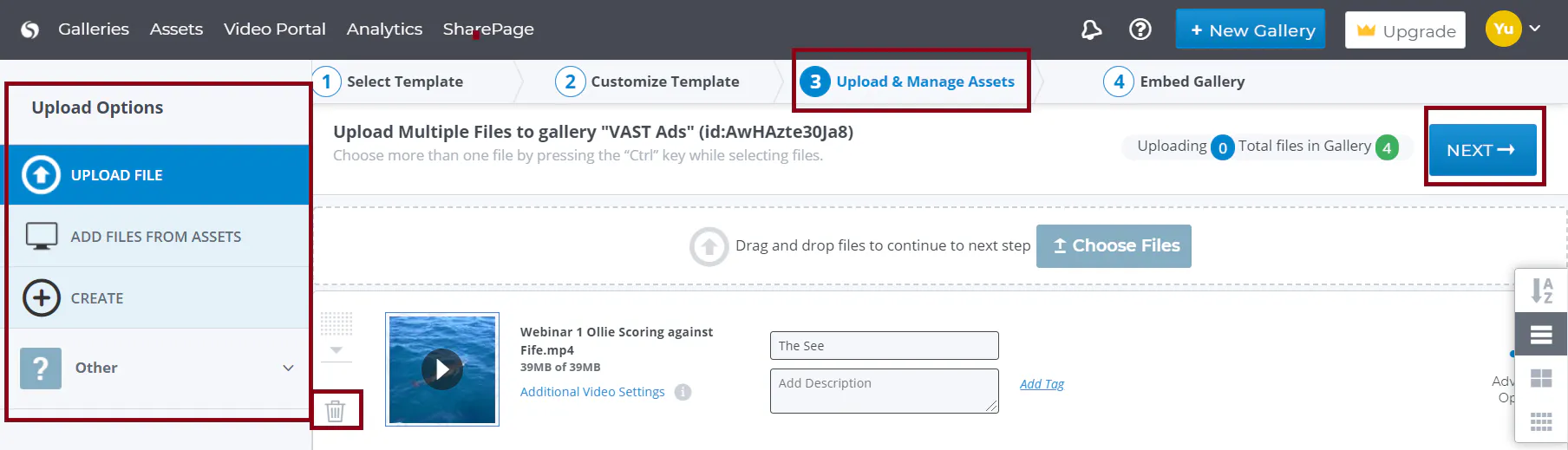Go to step 2 Customize Template
Screen dimensions: 1568x450
tap(648, 82)
